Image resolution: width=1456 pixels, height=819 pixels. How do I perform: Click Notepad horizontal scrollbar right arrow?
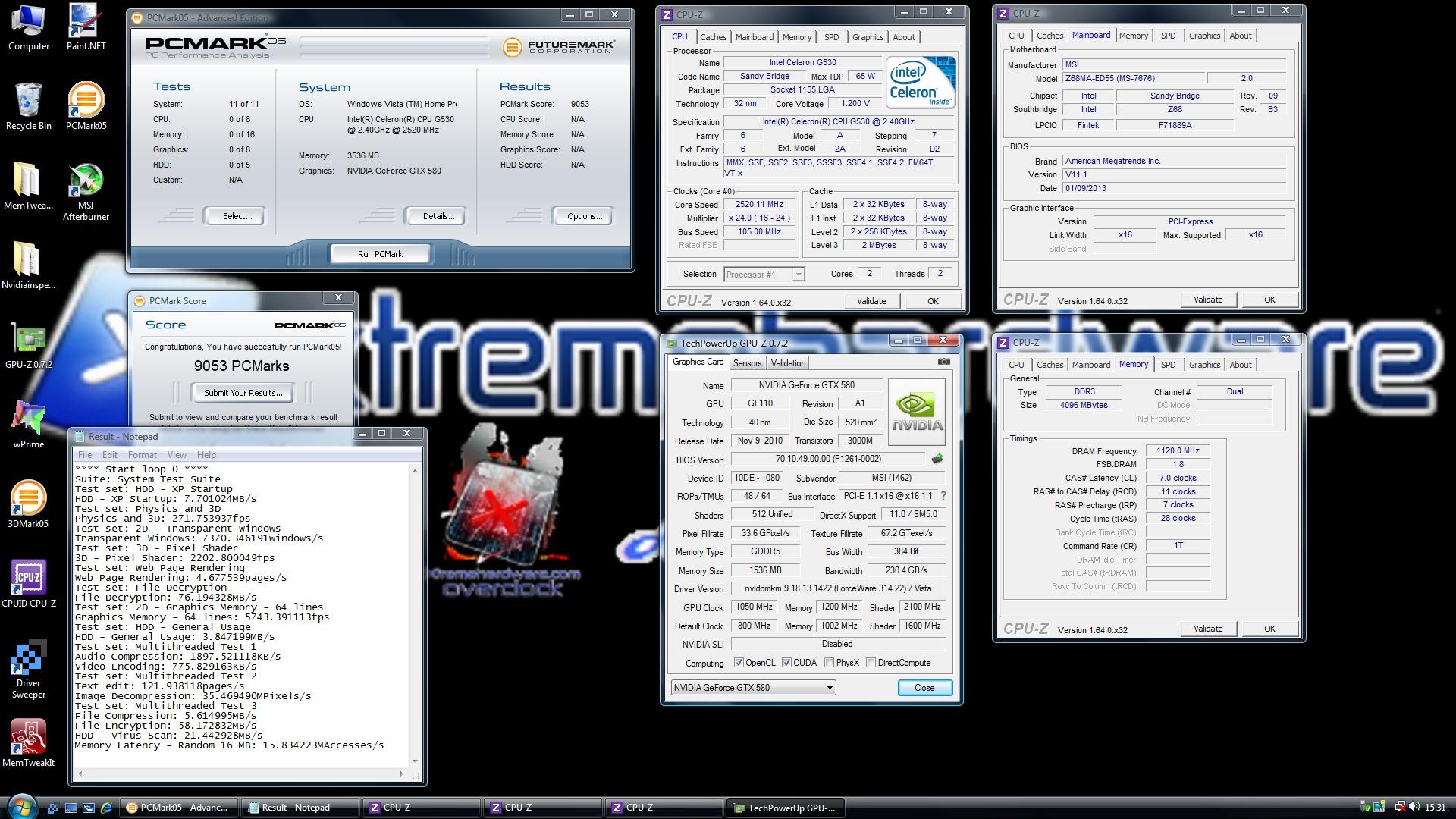(x=402, y=773)
